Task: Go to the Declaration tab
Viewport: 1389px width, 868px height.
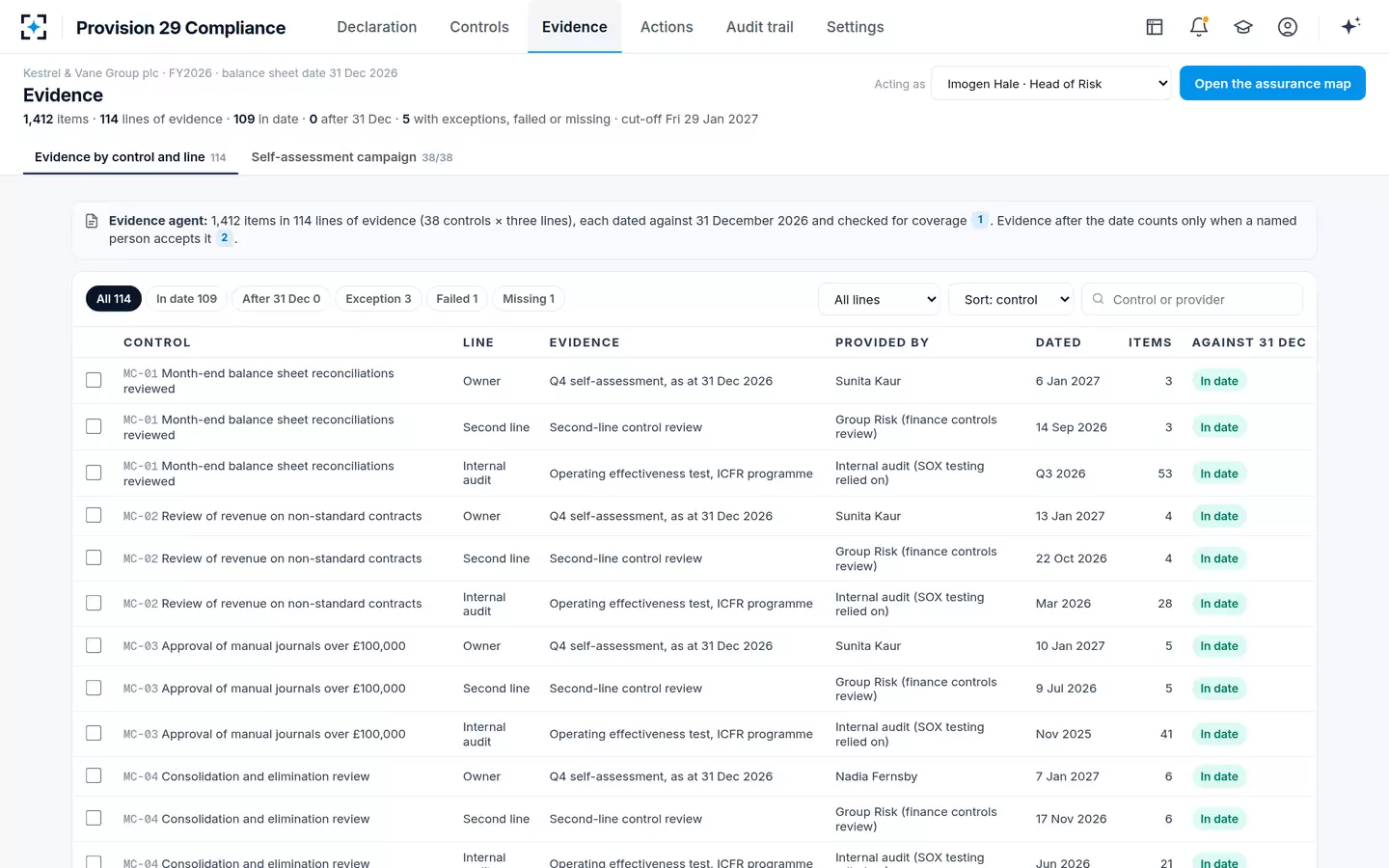Action: [377, 27]
